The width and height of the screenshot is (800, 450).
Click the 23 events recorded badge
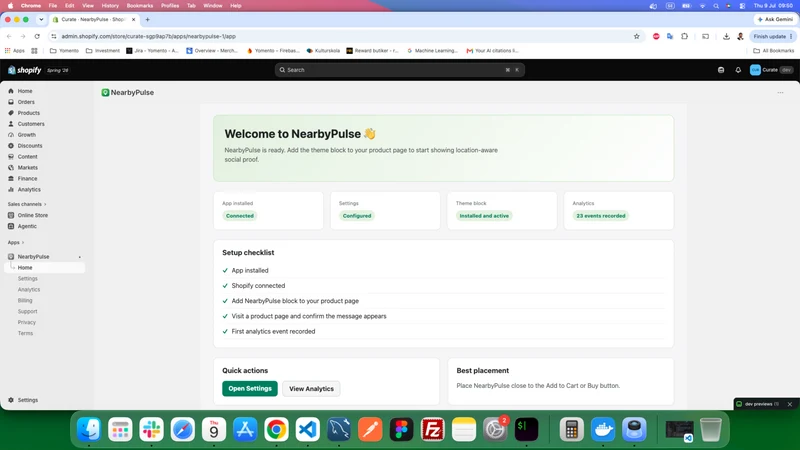click(x=601, y=216)
